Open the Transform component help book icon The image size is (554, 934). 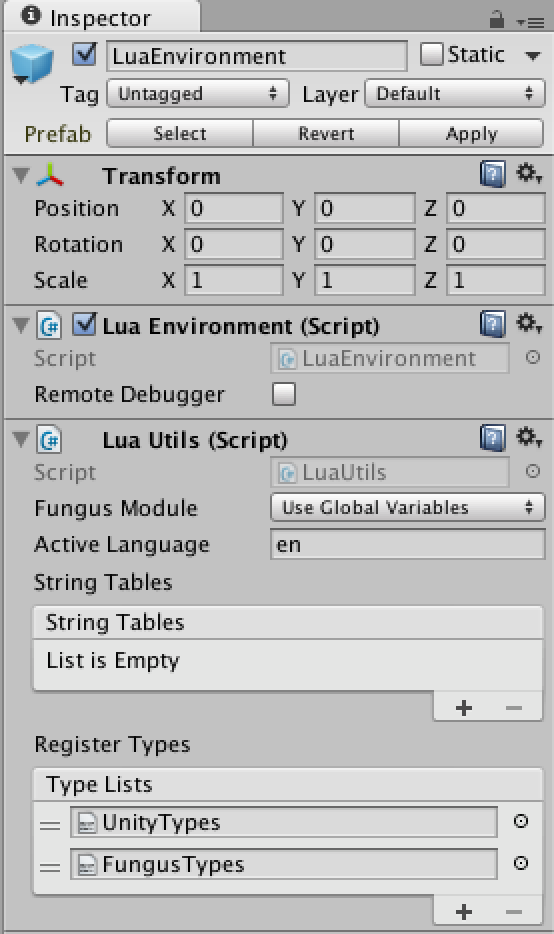492,175
